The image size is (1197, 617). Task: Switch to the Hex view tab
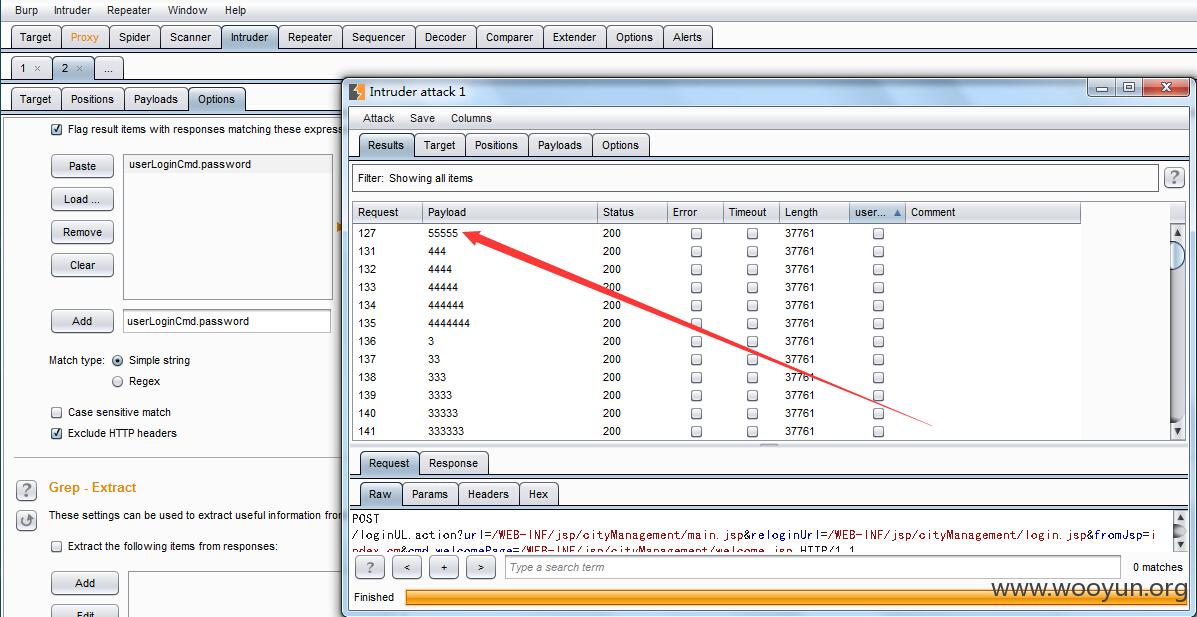[x=538, y=494]
